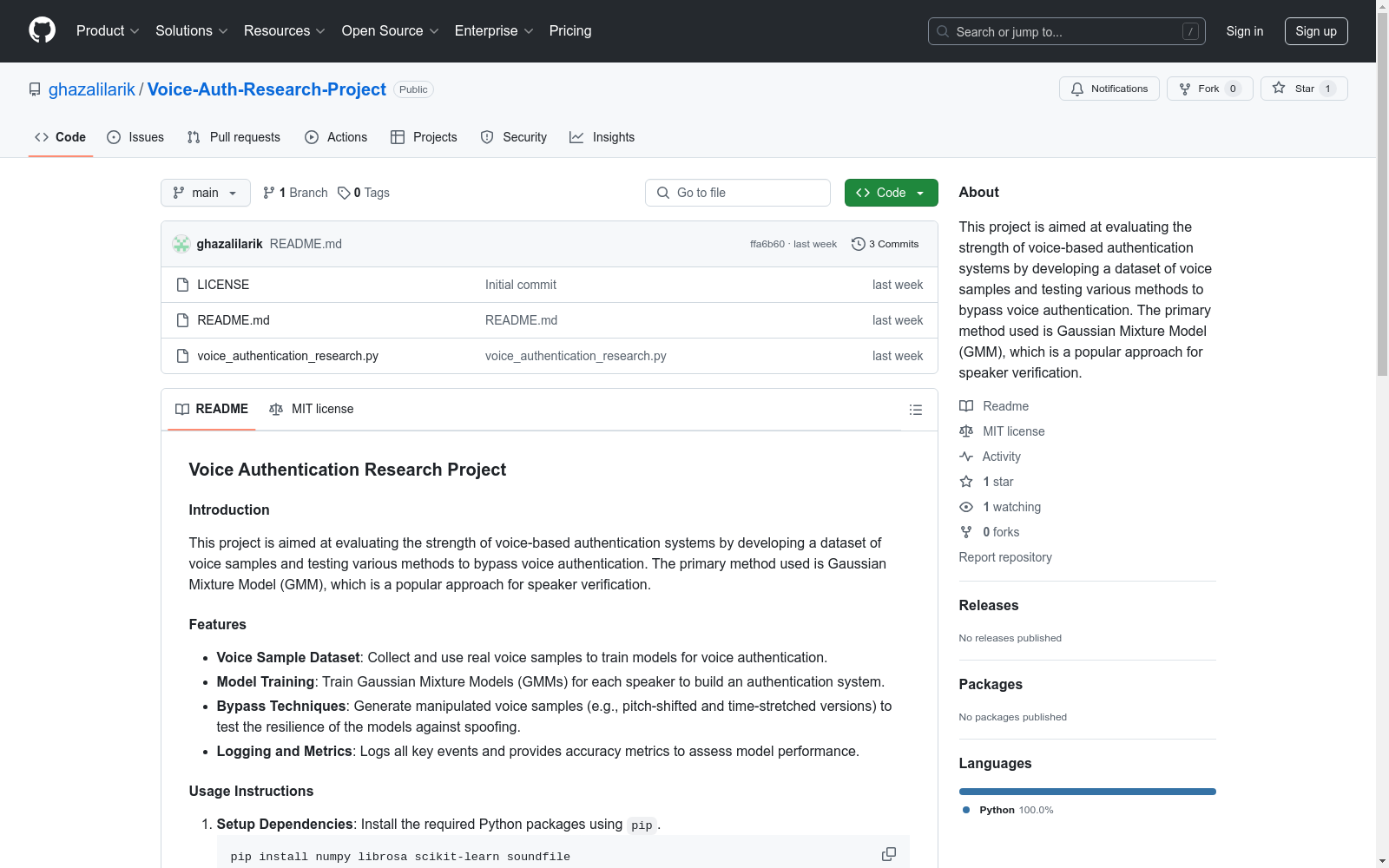Open ghazalilarik owner profile link

point(92,89)
